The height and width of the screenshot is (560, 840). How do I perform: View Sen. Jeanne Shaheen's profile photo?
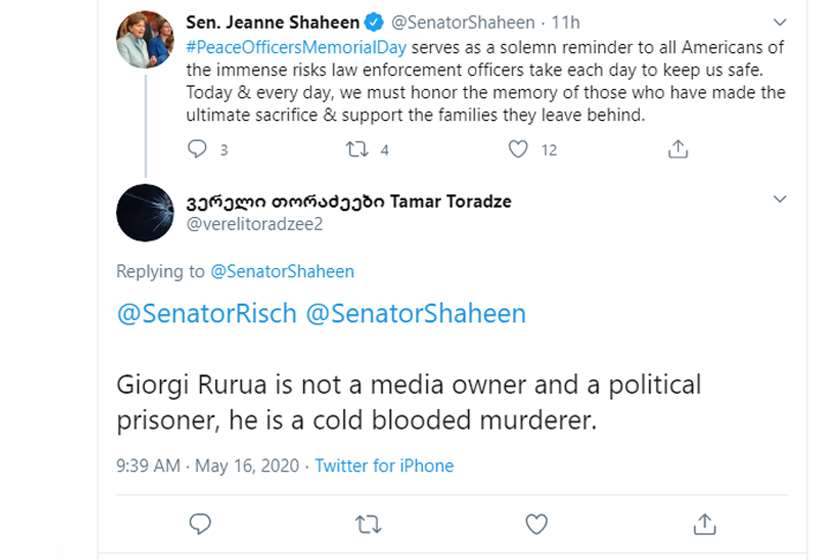[145, 39]
